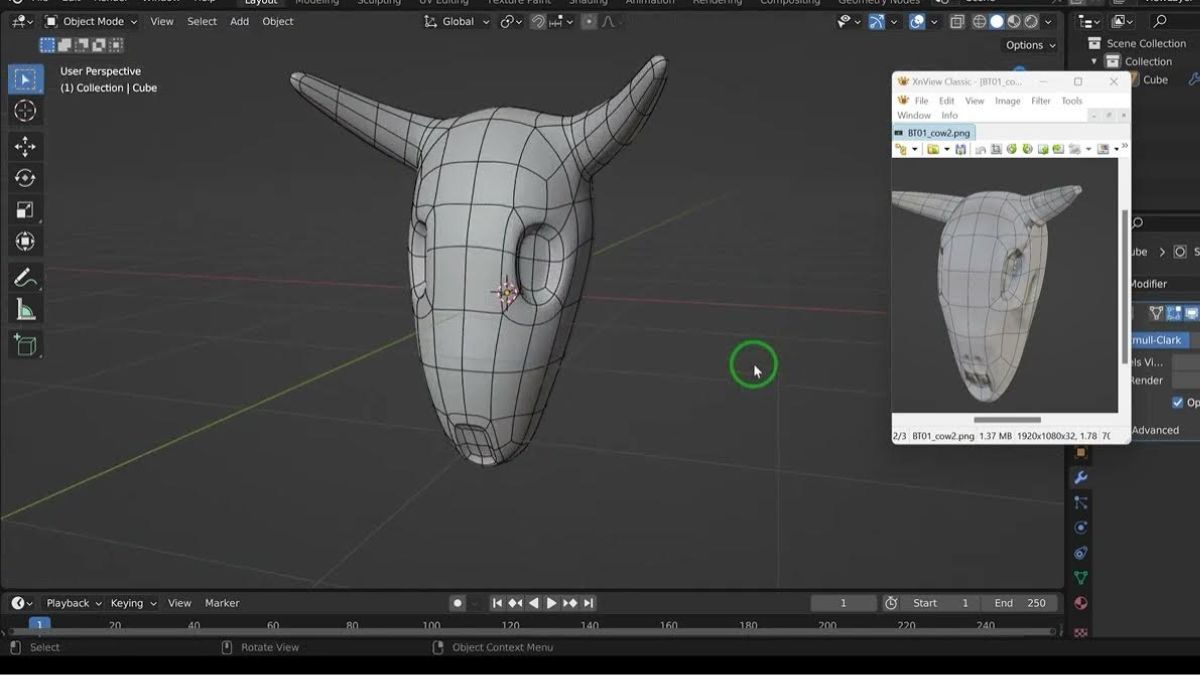Open the Keying dropdown in timeline
The image size is (1200, 675).
click(133, 603)
